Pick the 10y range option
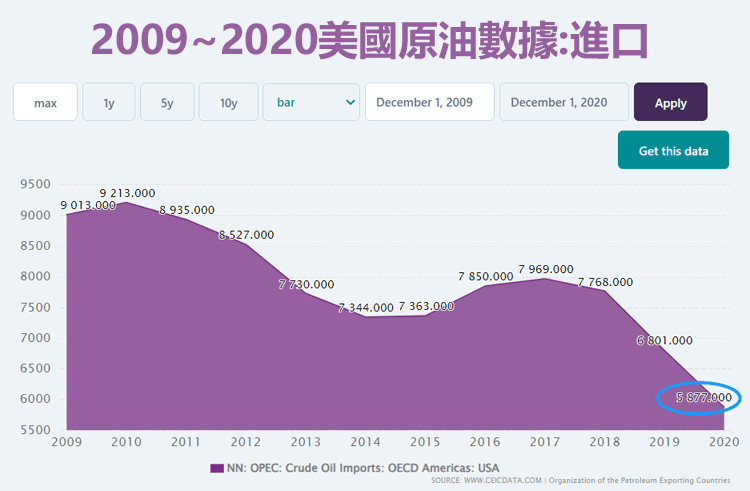The width and height of the screenshot is (750, 491). pos(228,102)
